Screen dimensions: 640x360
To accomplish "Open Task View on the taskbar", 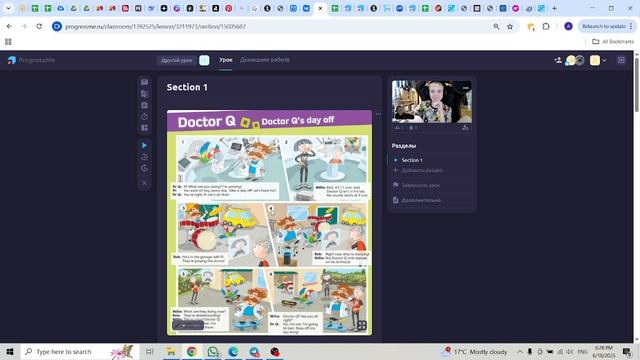I will (x=149, y=351).
